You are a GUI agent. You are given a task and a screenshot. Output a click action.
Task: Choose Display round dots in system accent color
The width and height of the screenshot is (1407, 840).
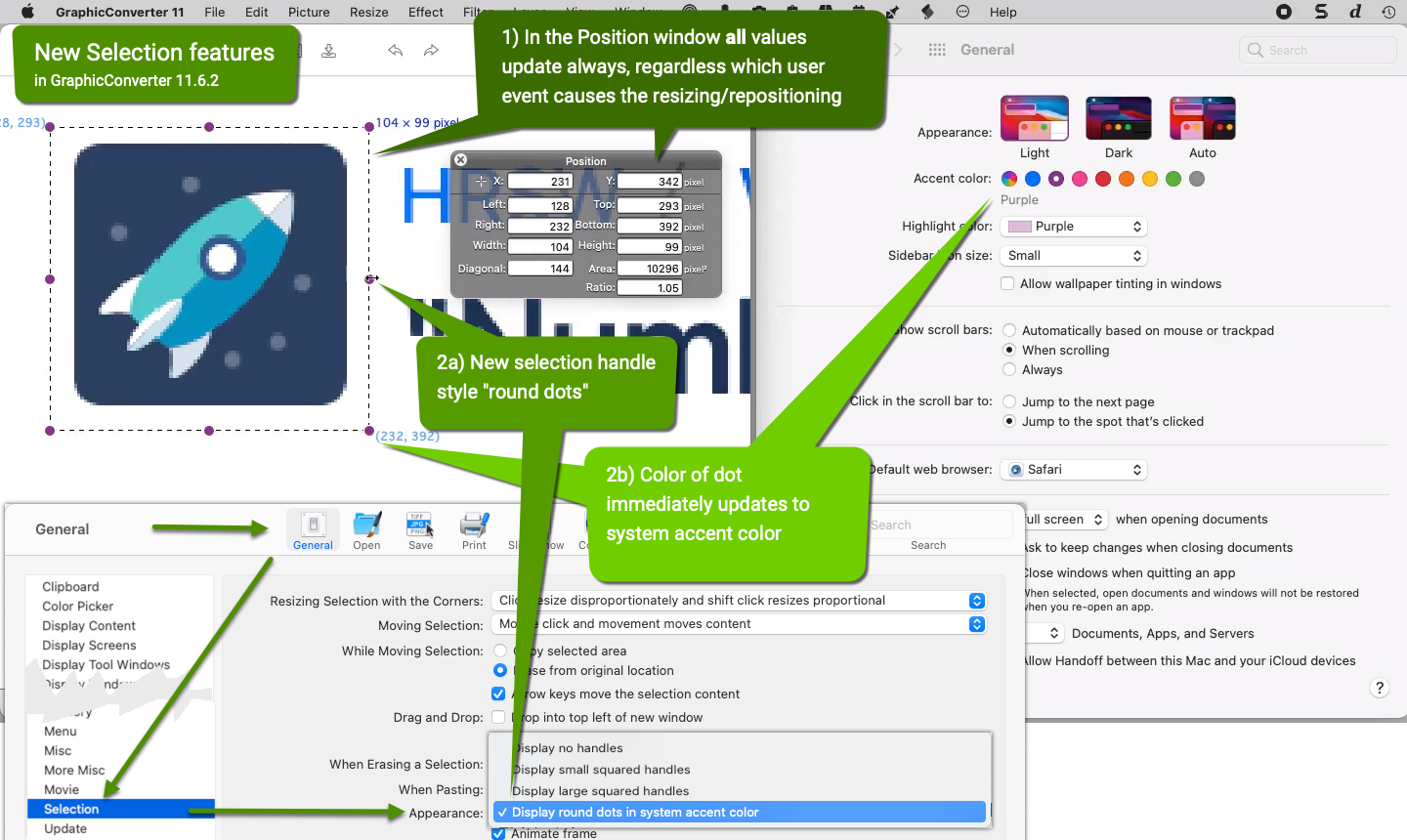click(x=740, y=813)
